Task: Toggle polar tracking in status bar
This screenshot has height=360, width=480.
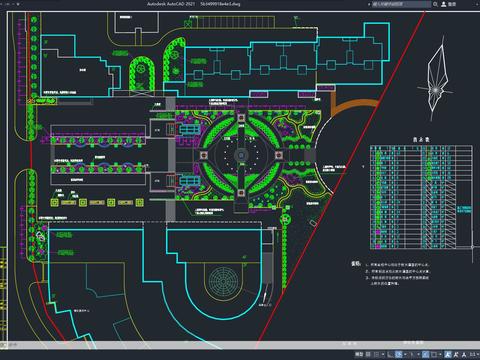Action: [x=399, y=354]
